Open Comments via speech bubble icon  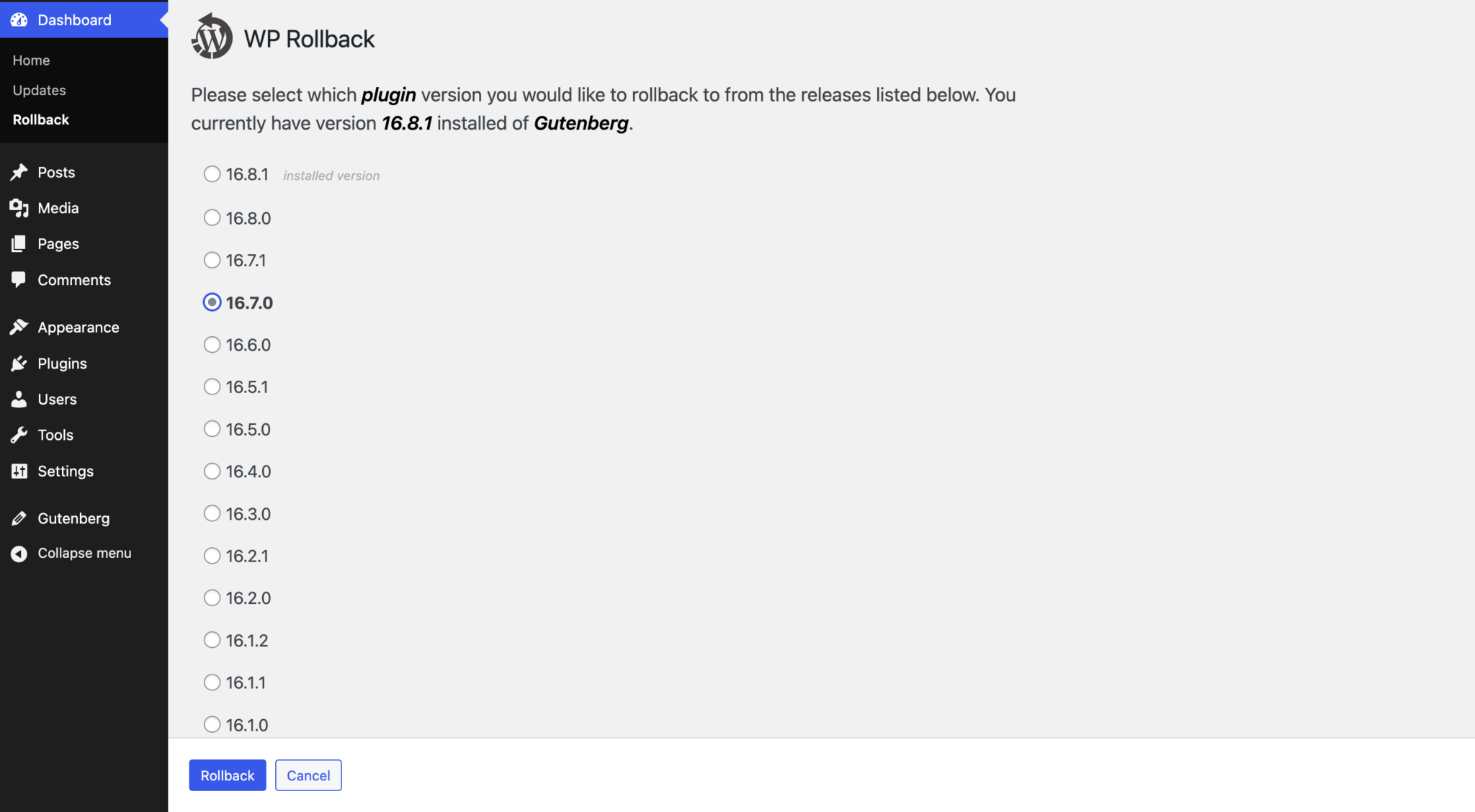19,280
